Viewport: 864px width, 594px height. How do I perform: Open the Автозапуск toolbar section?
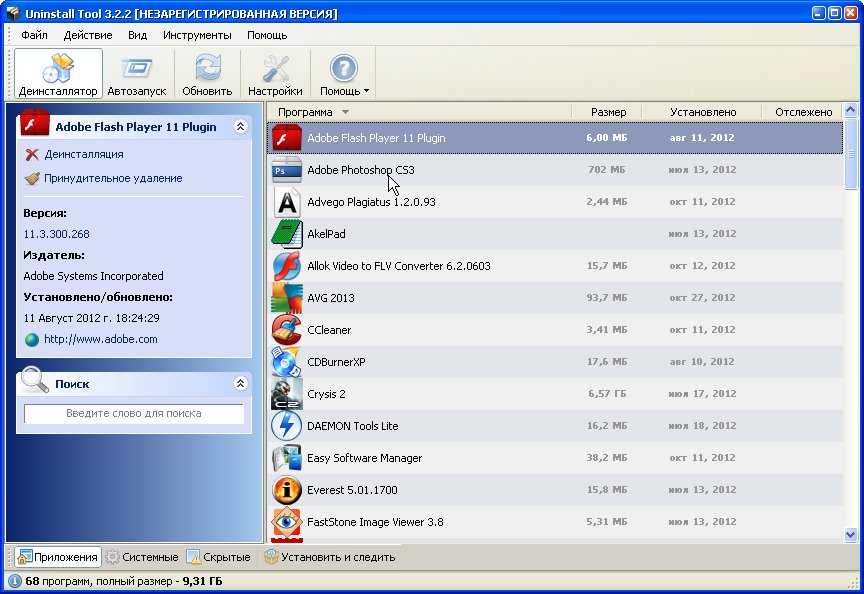[x=137, y=74]
